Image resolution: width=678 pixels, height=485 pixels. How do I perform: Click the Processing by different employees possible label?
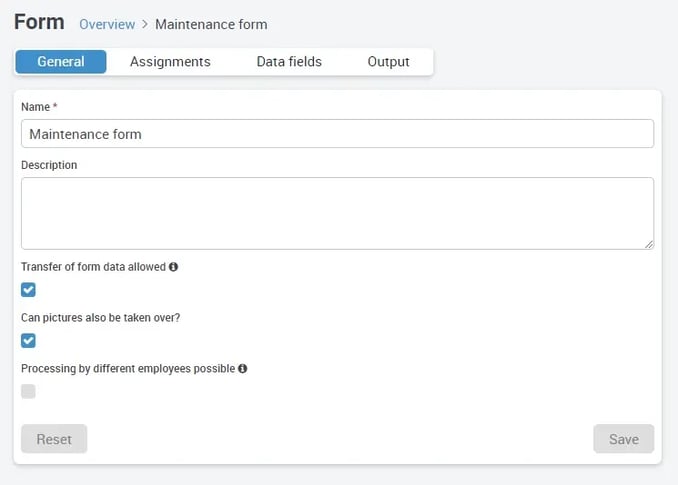(x=128, y=369)
